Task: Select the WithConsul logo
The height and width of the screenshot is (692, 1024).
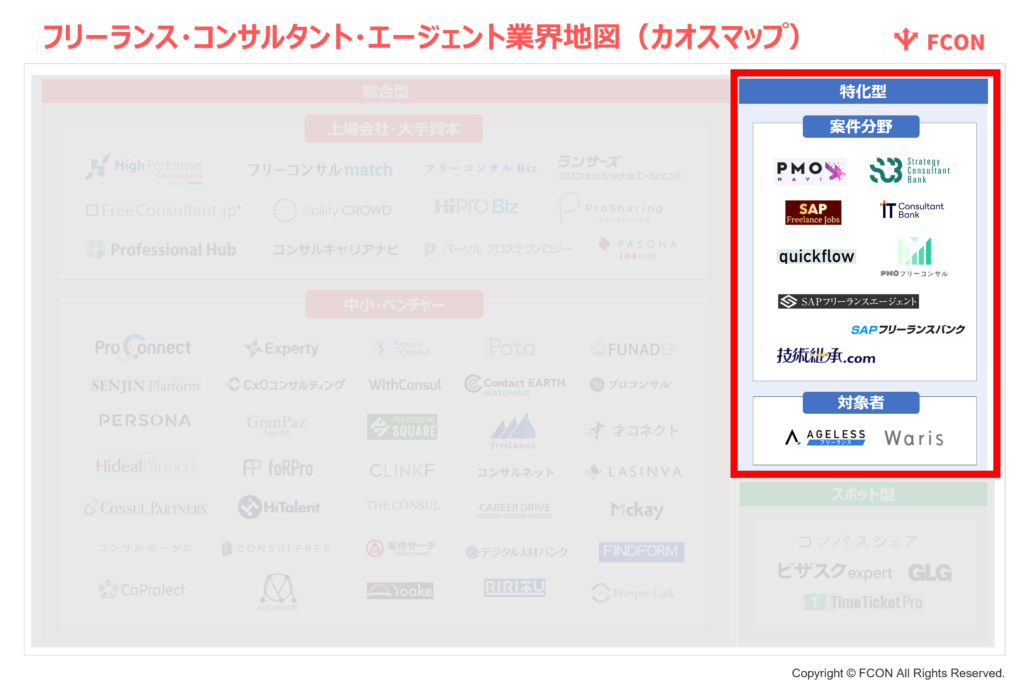Action: (x=405, y=385)
